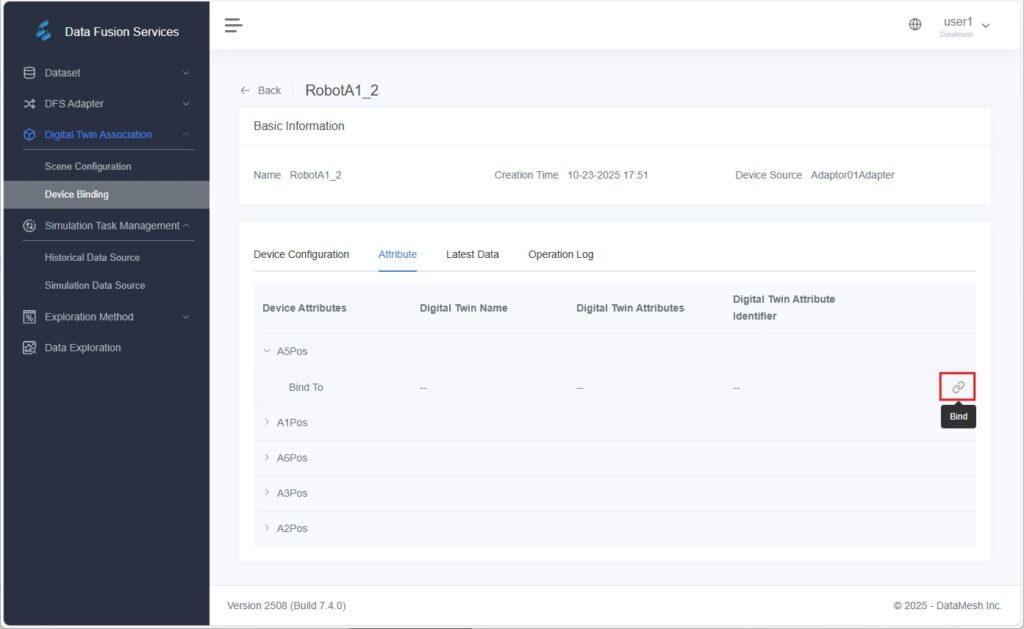The width and height of the screenshot is (1024, 629).
Task: Click the DFS Adapter shuffle icon
Action: pyautogui.click(x=29, y=104)
